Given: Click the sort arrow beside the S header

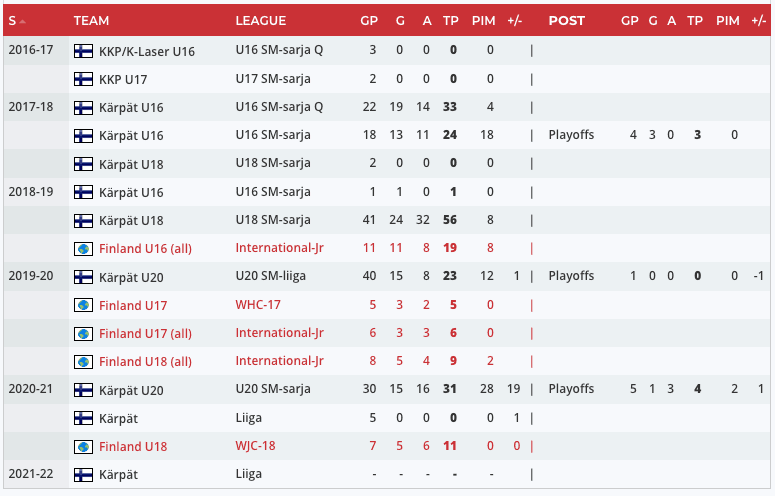Looking at the screenshot, I should coord(23,21).
